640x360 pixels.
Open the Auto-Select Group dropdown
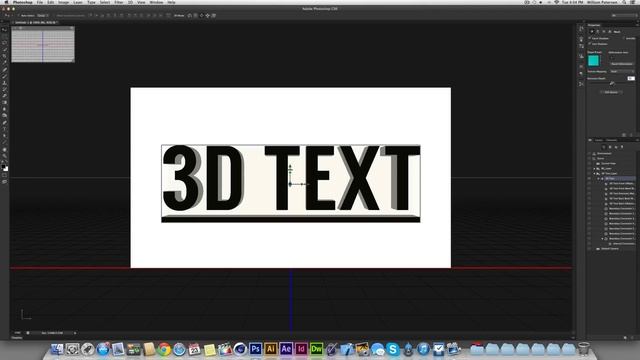[x=42, y=16]
